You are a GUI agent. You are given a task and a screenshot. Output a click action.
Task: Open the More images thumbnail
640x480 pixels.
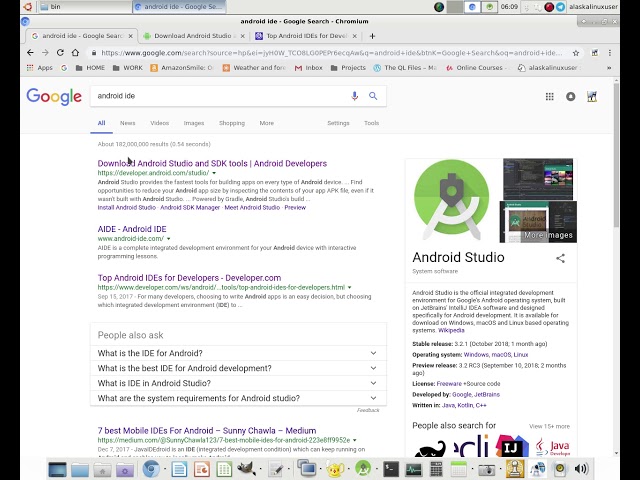[x=538, y=222]
